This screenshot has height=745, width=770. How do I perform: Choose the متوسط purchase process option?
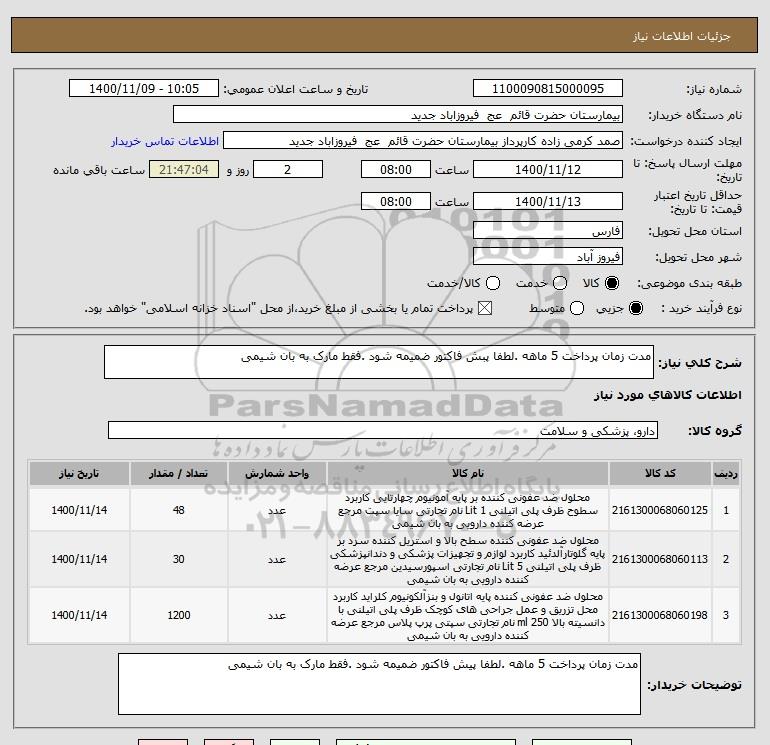(577, 308)
